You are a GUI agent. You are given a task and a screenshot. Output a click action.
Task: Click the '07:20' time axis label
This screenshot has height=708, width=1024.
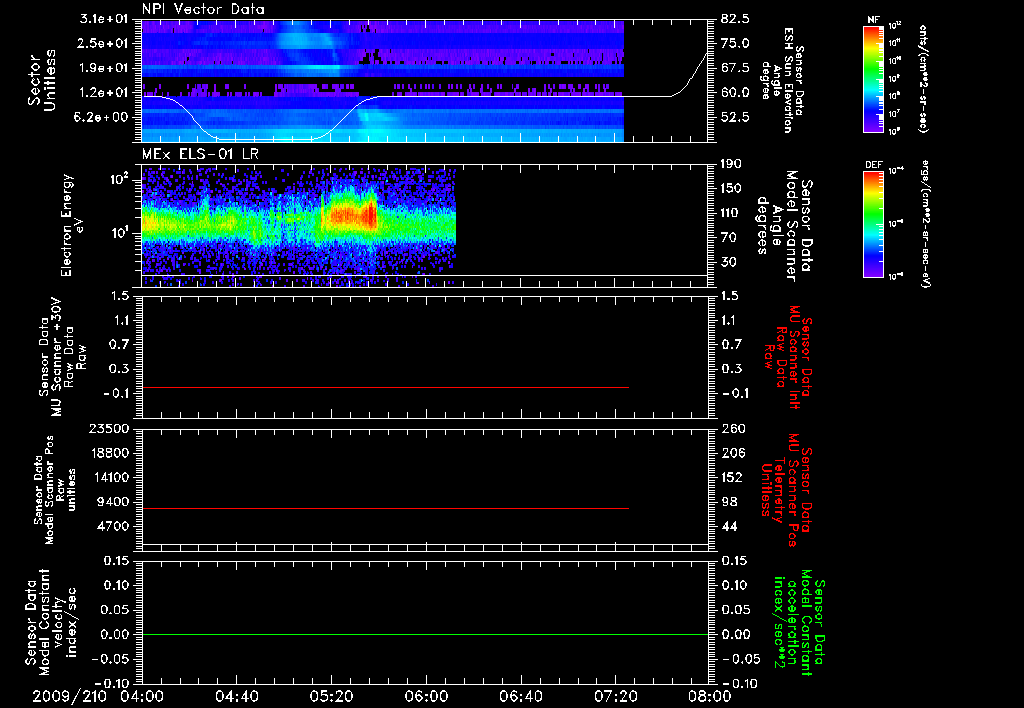616,696
